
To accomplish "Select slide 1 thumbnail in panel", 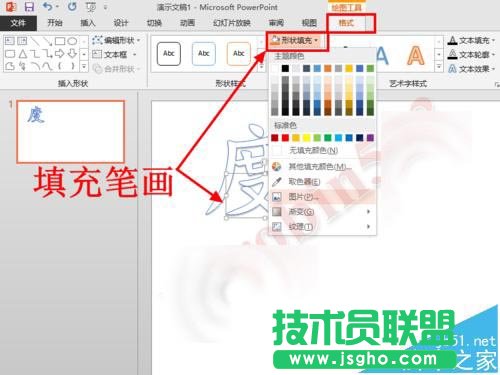I will [71, 132].
